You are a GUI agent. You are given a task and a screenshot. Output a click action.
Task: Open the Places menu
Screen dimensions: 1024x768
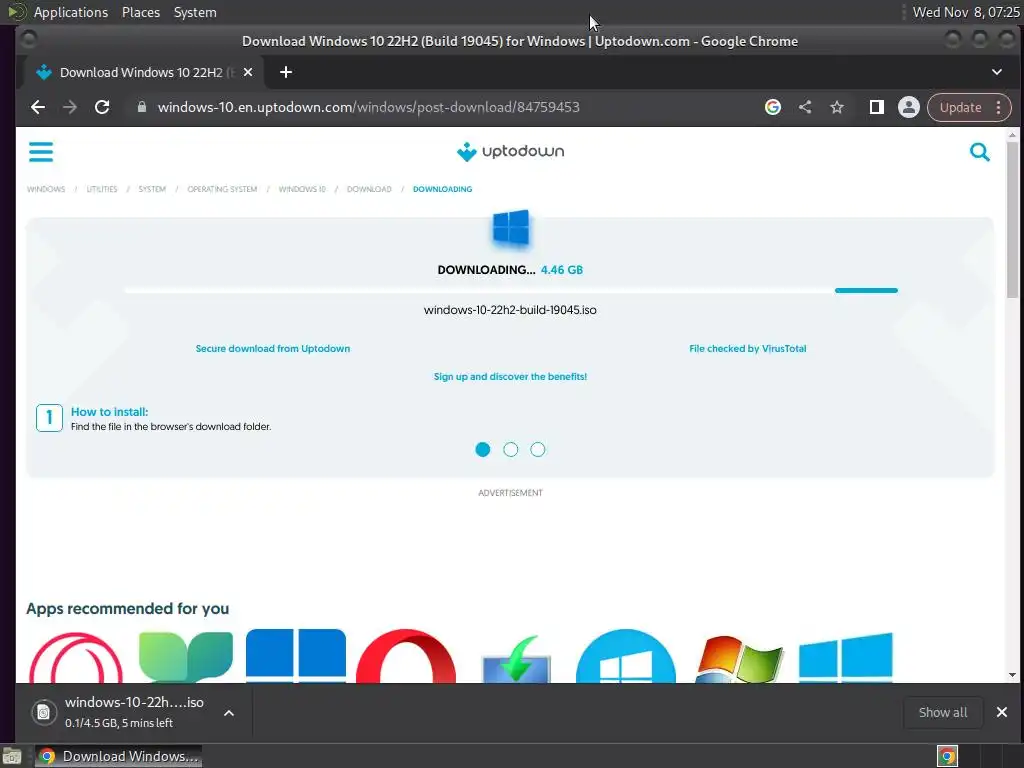pos(140,12)
